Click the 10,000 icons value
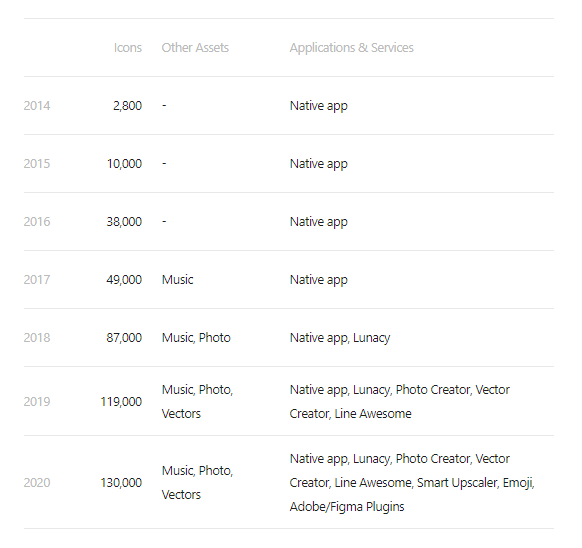Screen dimensions: 582x548 click(124, 164)
